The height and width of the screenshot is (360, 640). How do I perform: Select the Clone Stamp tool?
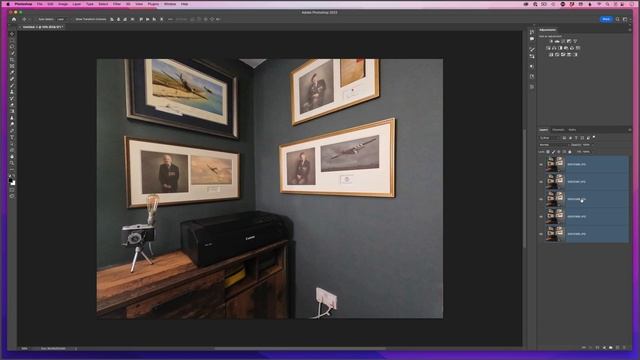click(12, 92)
